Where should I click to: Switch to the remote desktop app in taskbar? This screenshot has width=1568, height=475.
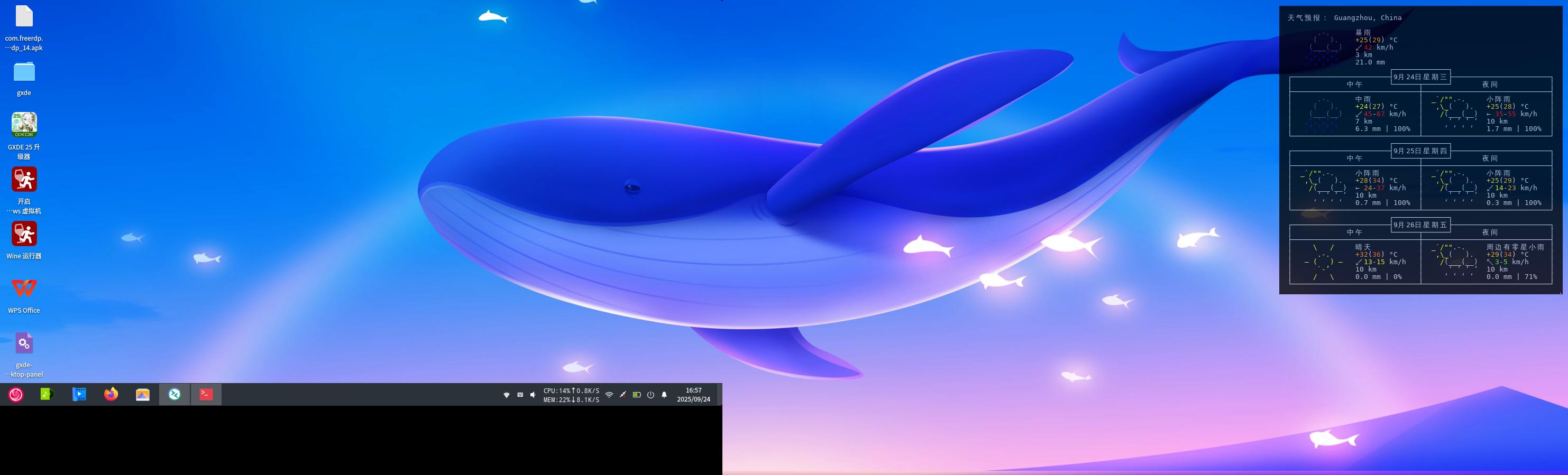click(x=175, y=395)
